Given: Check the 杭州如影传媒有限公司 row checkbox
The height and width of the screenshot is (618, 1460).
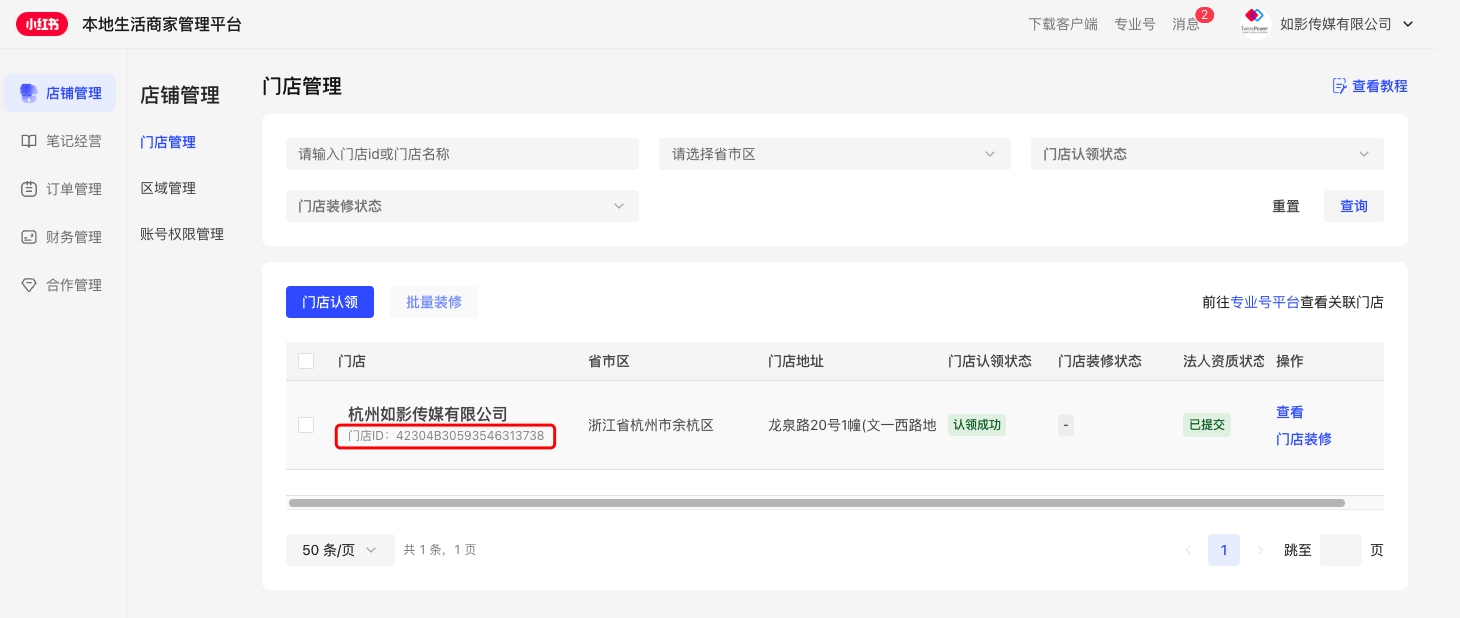Looking at the screenshot, I should coord(306,425).
